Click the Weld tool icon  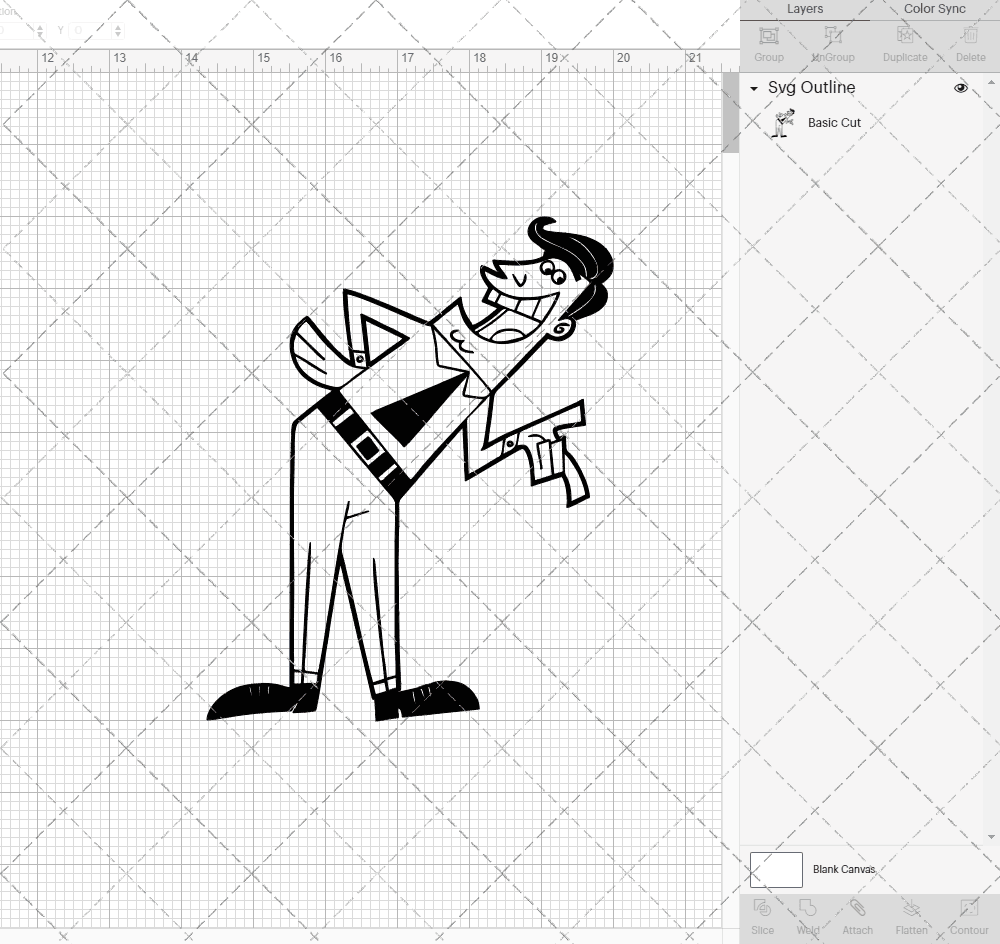807,908
